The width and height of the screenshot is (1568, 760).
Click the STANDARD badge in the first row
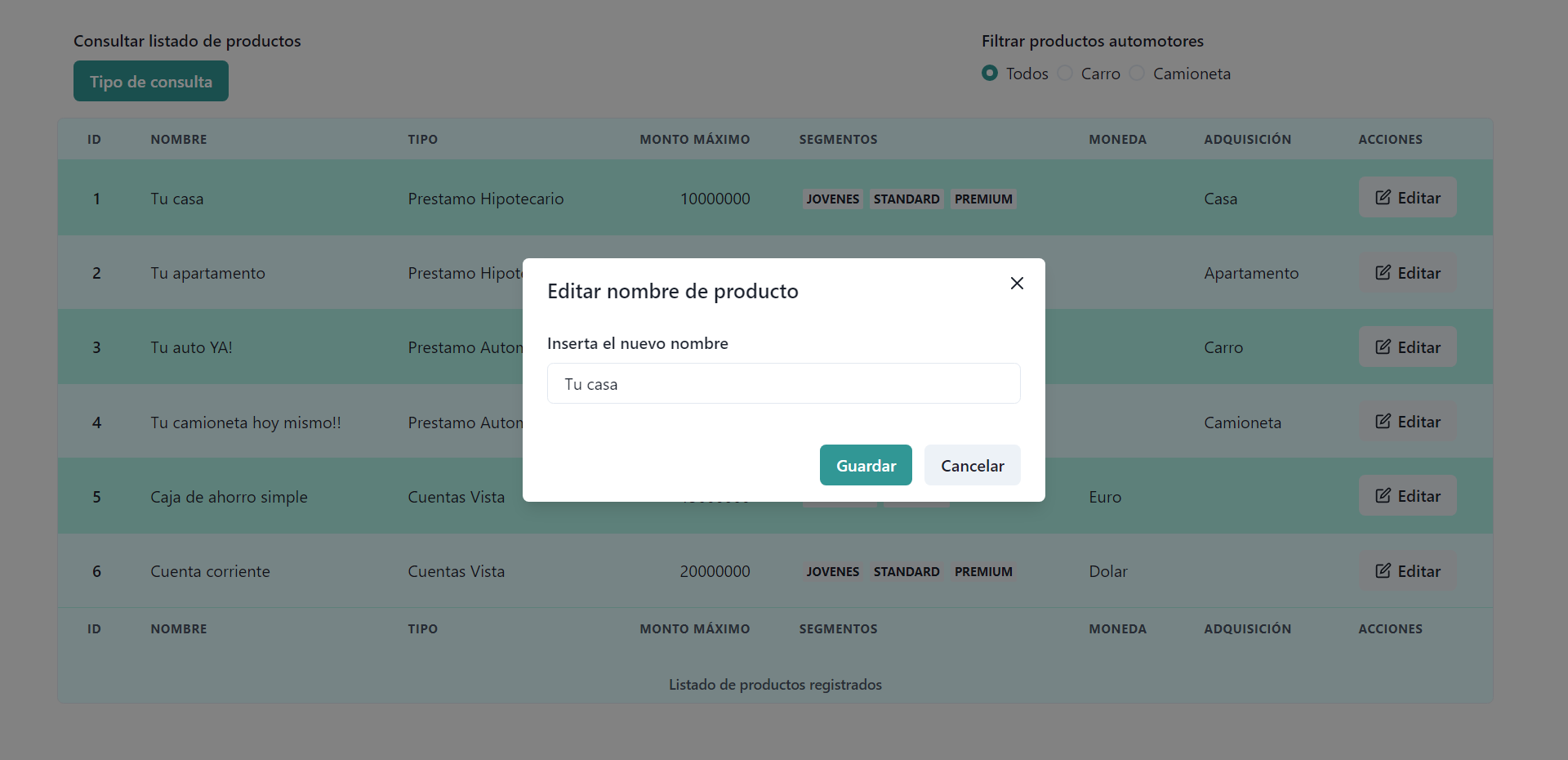tap(906, 199)
